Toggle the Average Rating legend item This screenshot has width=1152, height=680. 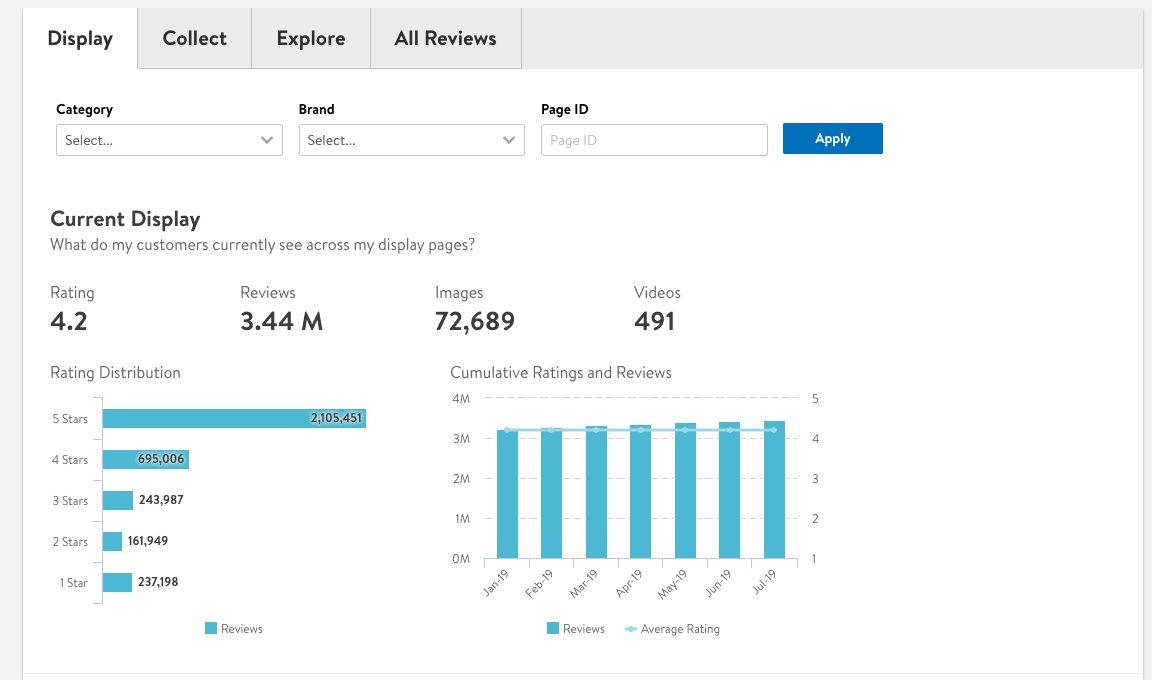672,628
